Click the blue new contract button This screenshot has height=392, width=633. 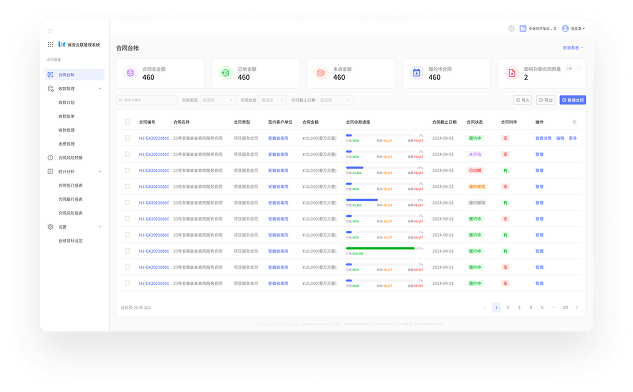tap(572, 100)
